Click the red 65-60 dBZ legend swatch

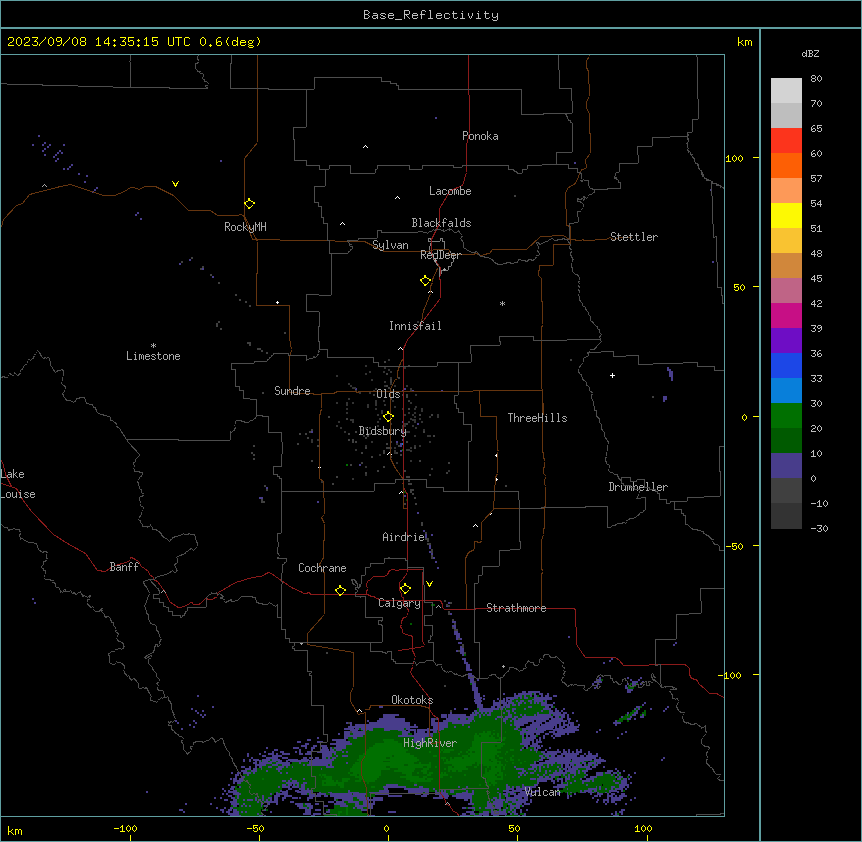[x=786, y=141]
